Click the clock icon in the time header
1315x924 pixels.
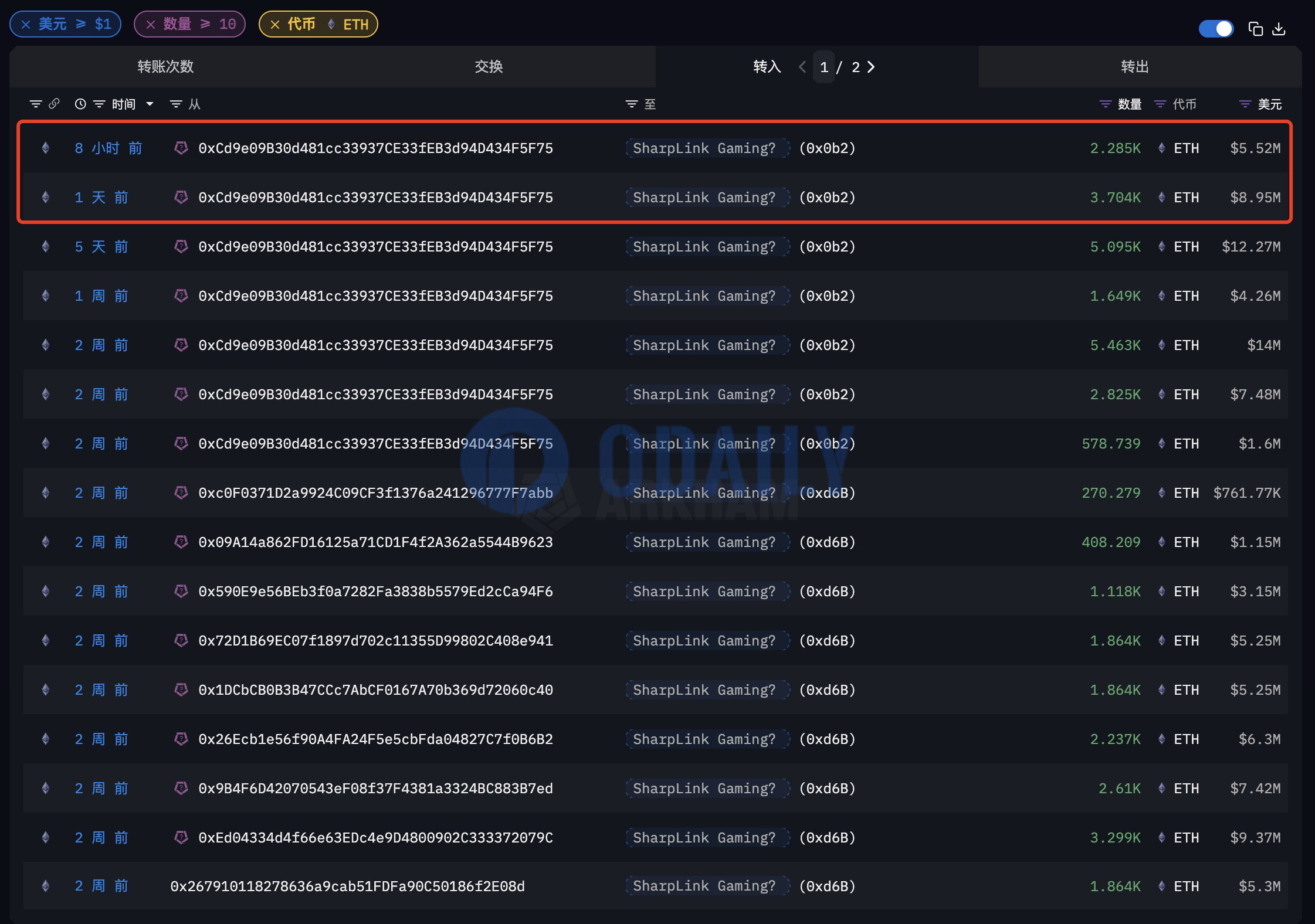click(80, 104)
